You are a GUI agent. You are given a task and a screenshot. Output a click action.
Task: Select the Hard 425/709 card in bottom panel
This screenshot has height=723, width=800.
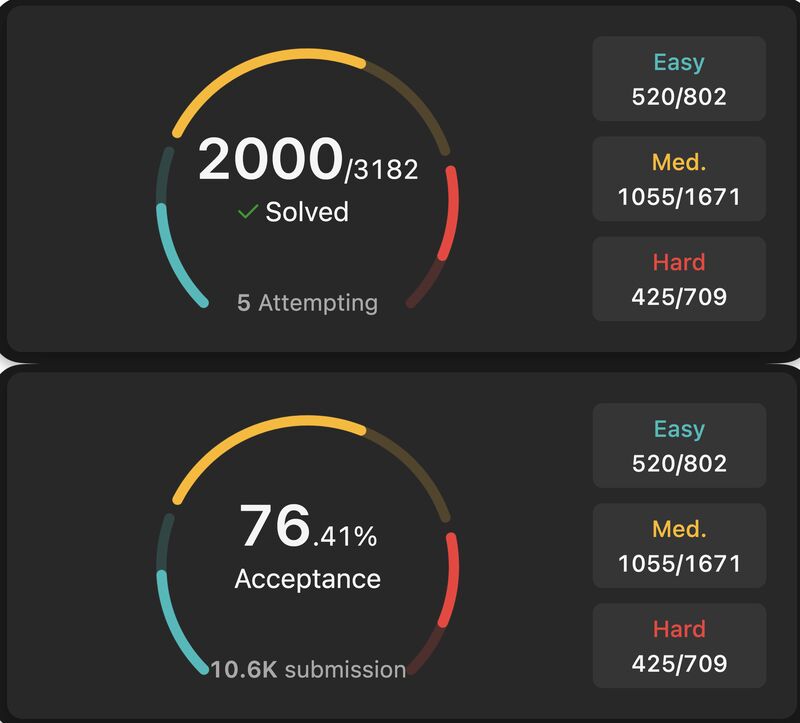point(679,645)
